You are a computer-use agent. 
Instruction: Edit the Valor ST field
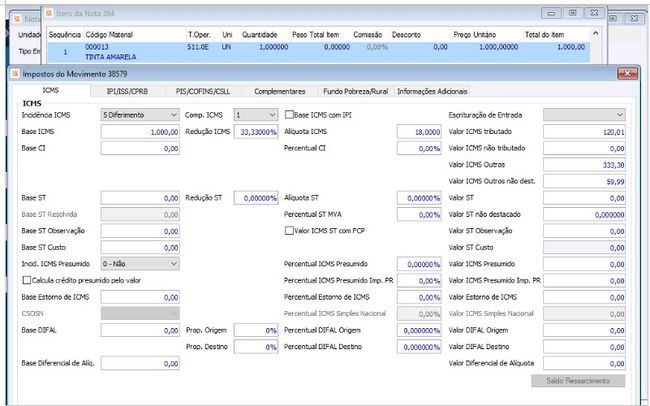tap(584, 198)
